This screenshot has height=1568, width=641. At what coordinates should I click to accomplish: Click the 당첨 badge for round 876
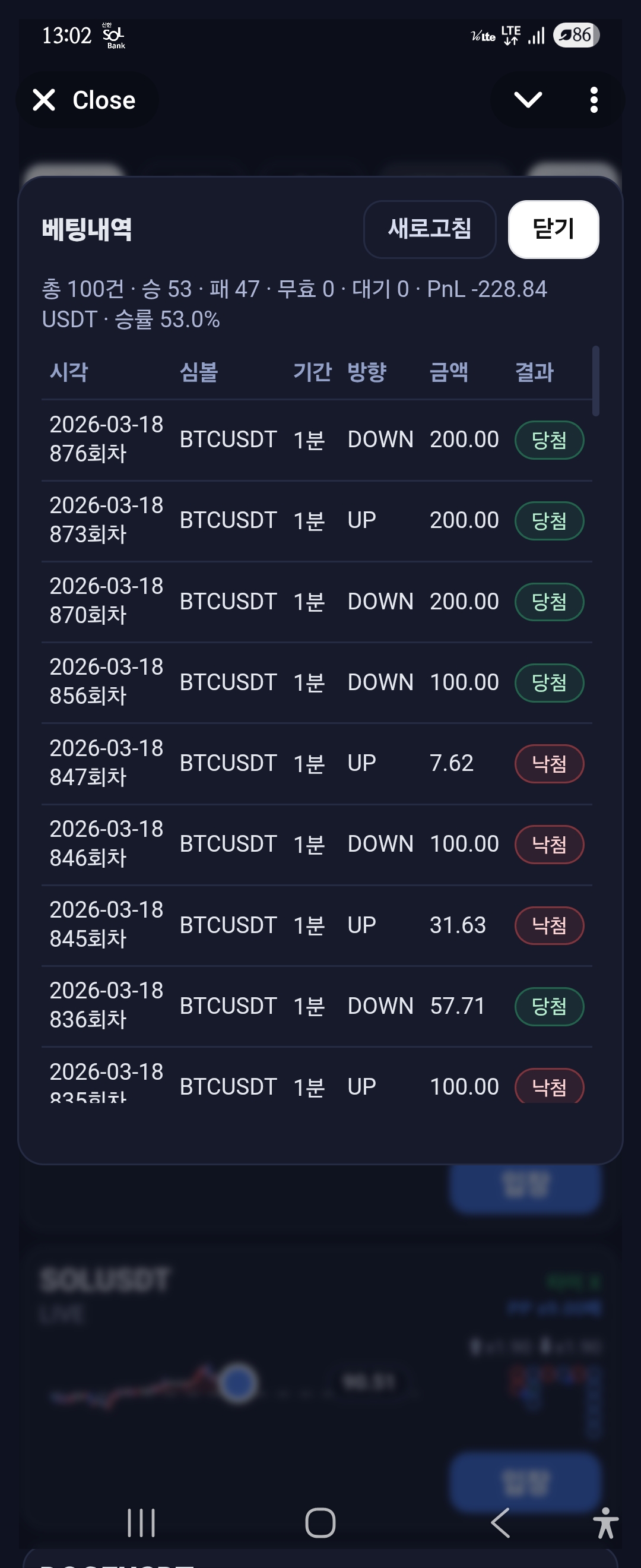coord(548,440)
